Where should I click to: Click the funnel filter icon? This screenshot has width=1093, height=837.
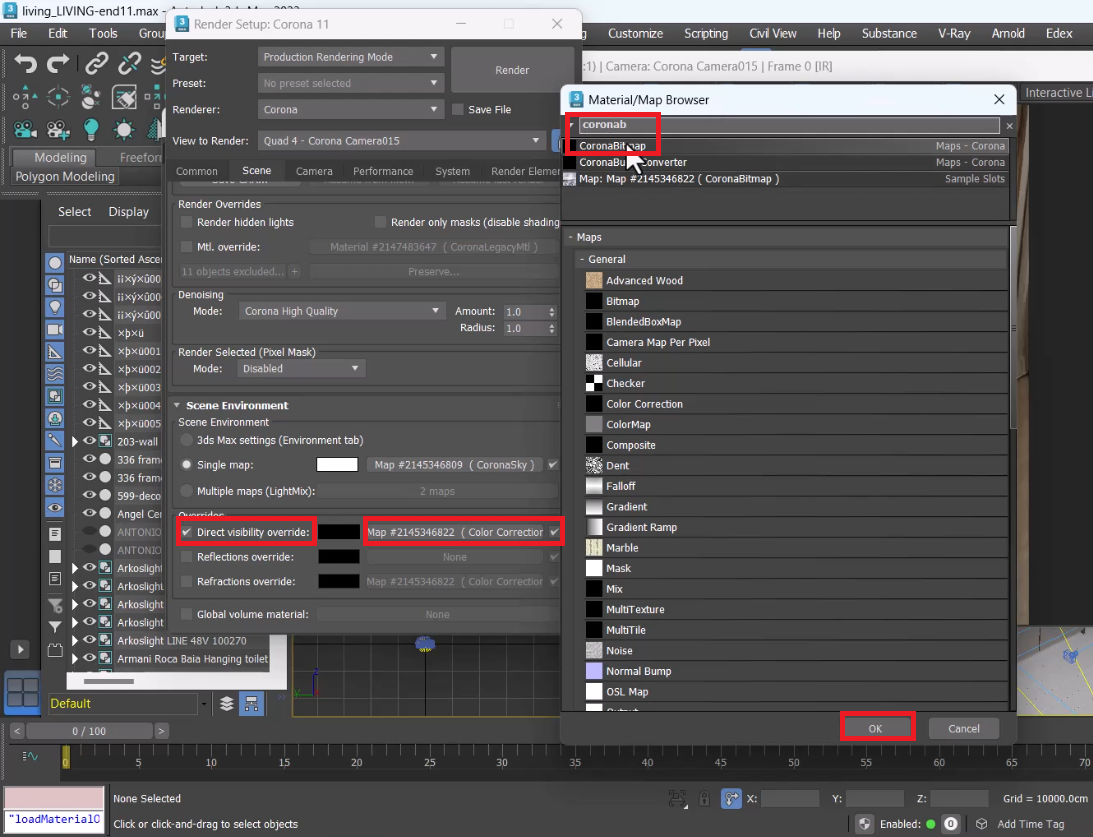55,627
